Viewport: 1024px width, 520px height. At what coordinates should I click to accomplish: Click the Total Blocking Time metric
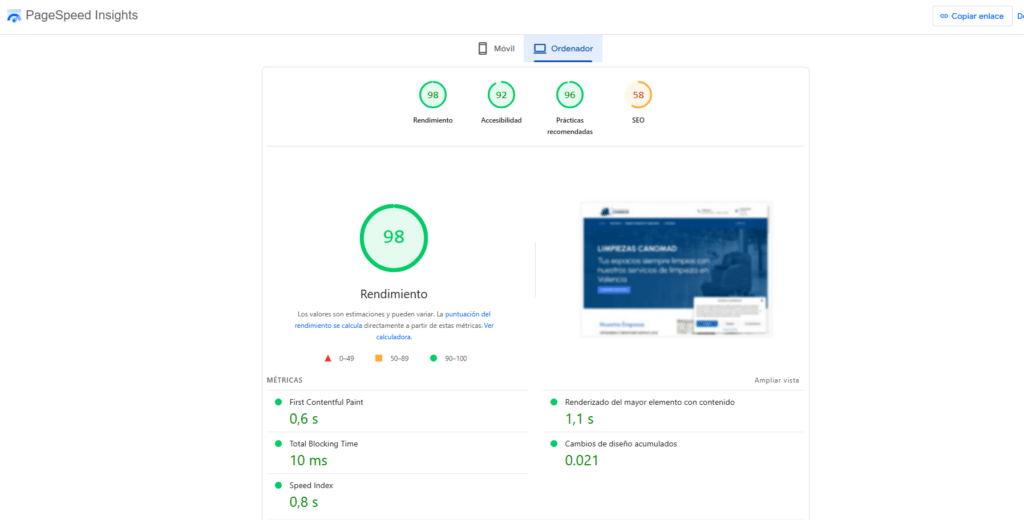click(x=323, y=444)
